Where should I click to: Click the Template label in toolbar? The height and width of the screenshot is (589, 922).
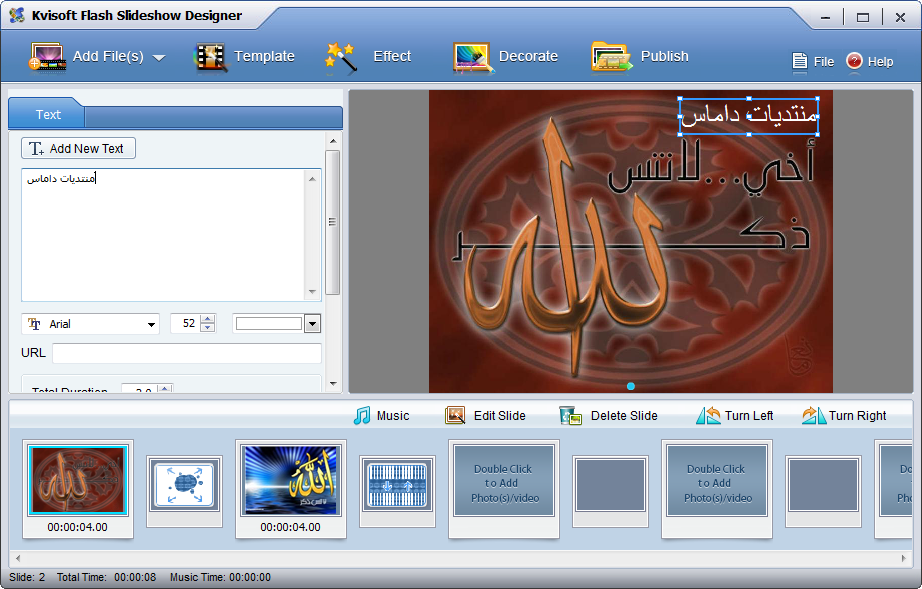264,56
